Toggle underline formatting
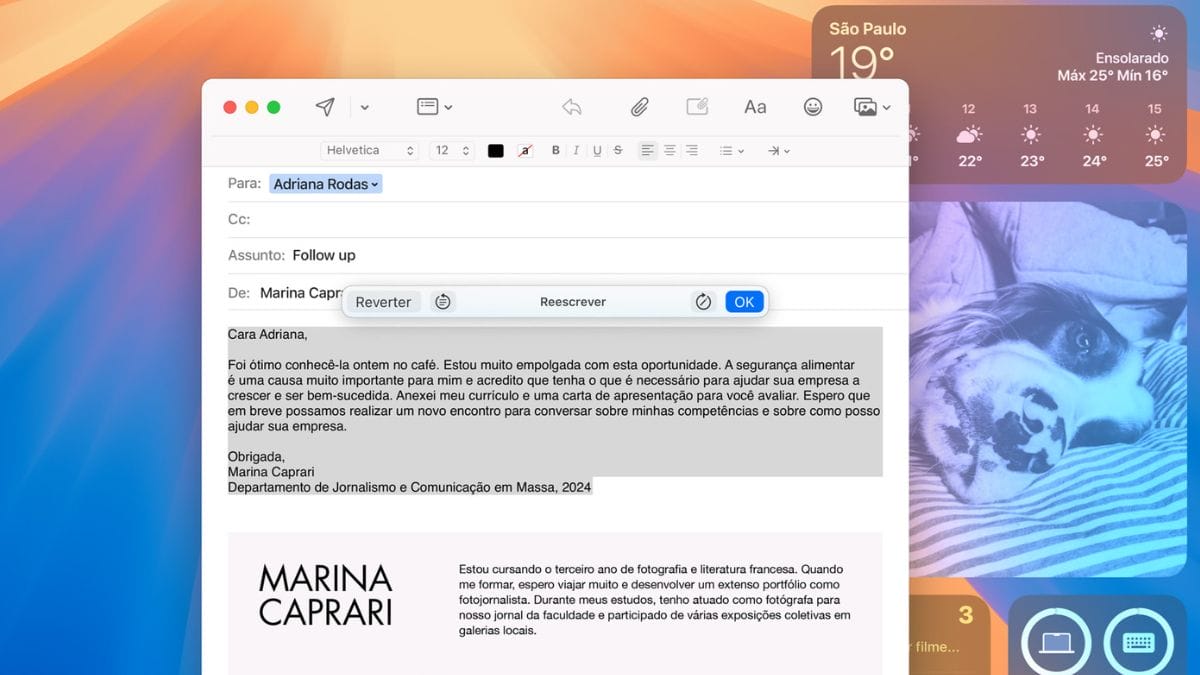Screen dimensions: 1200x675 [597, 151]
